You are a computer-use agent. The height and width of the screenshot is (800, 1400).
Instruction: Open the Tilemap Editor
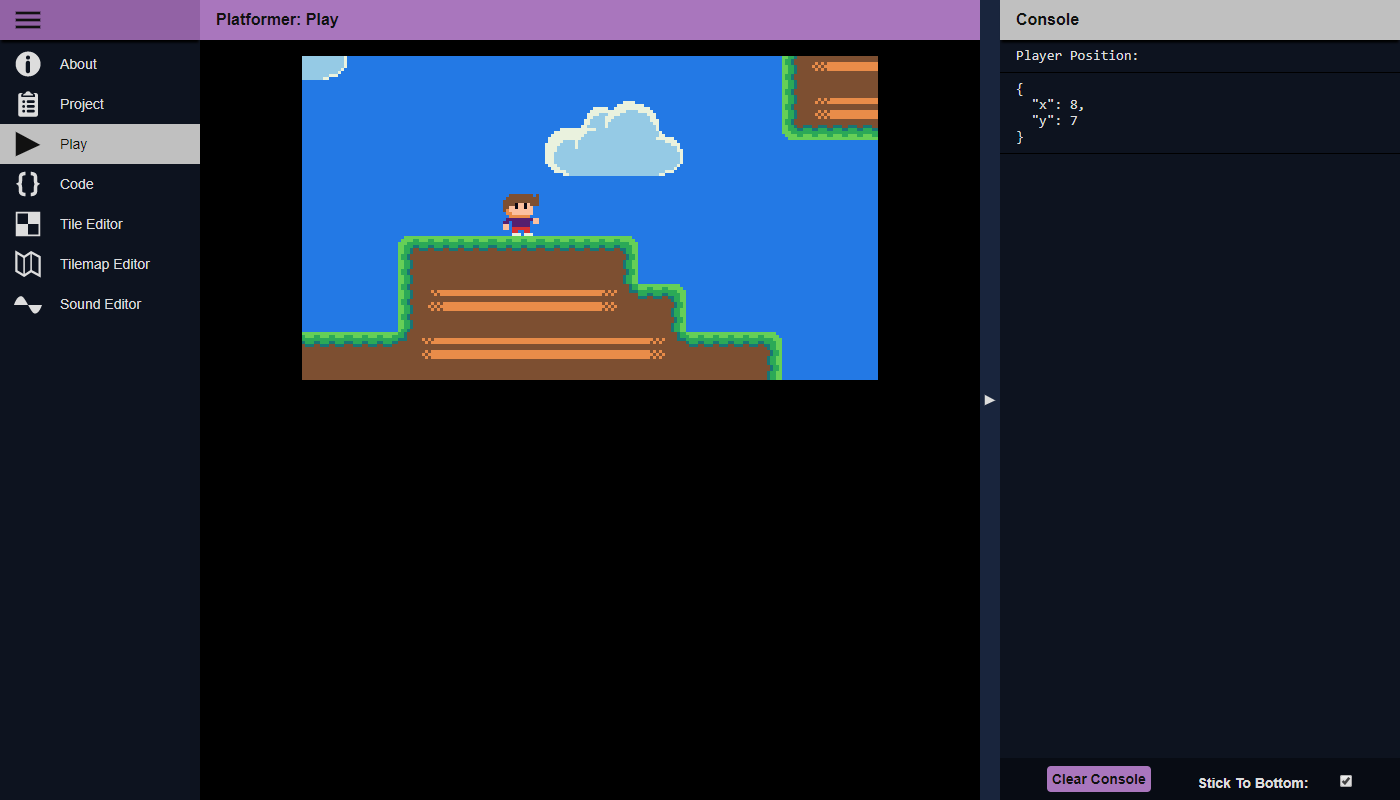[x=100, y=264]
